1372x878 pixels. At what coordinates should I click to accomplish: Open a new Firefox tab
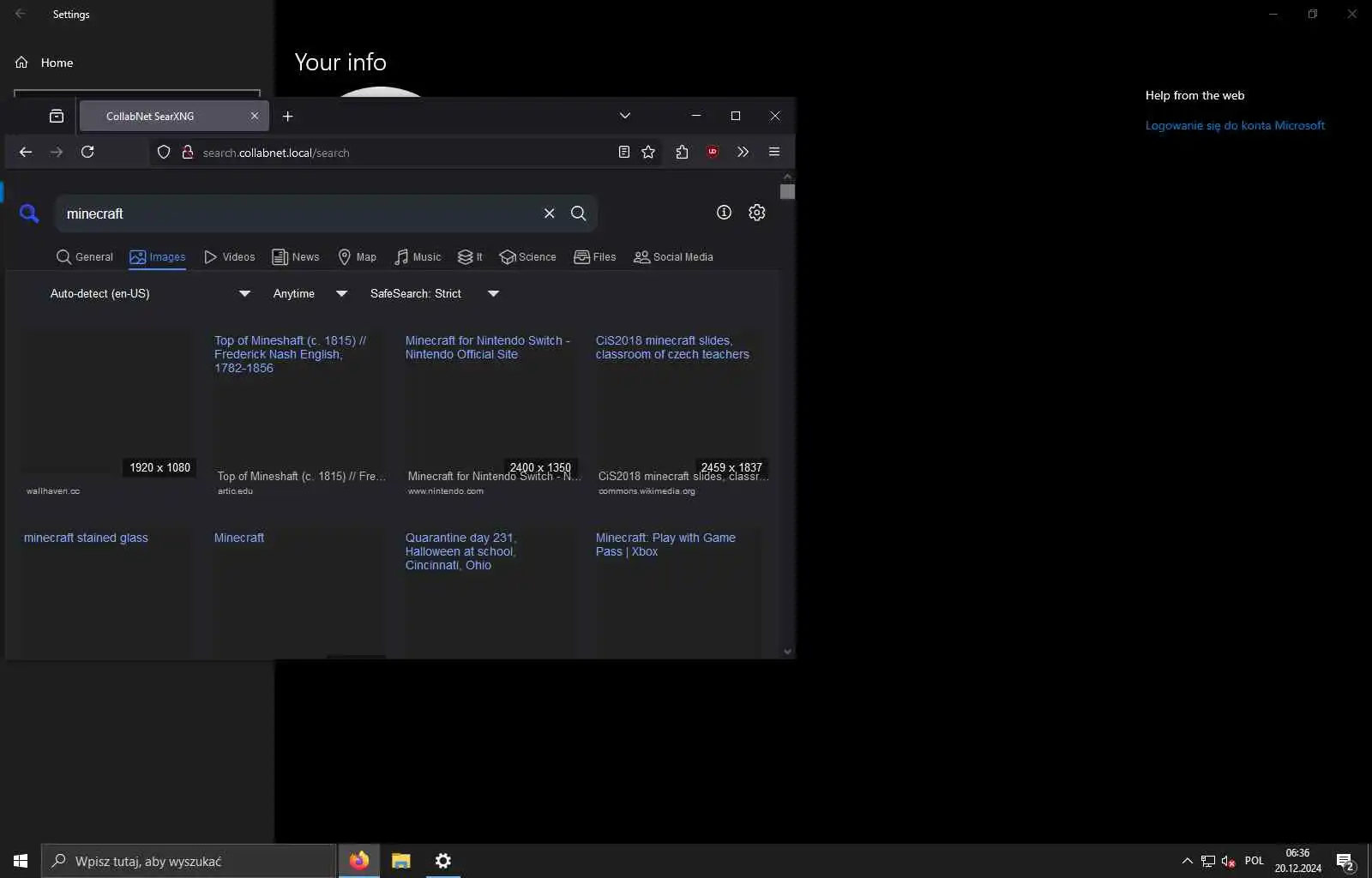point(288,116)
